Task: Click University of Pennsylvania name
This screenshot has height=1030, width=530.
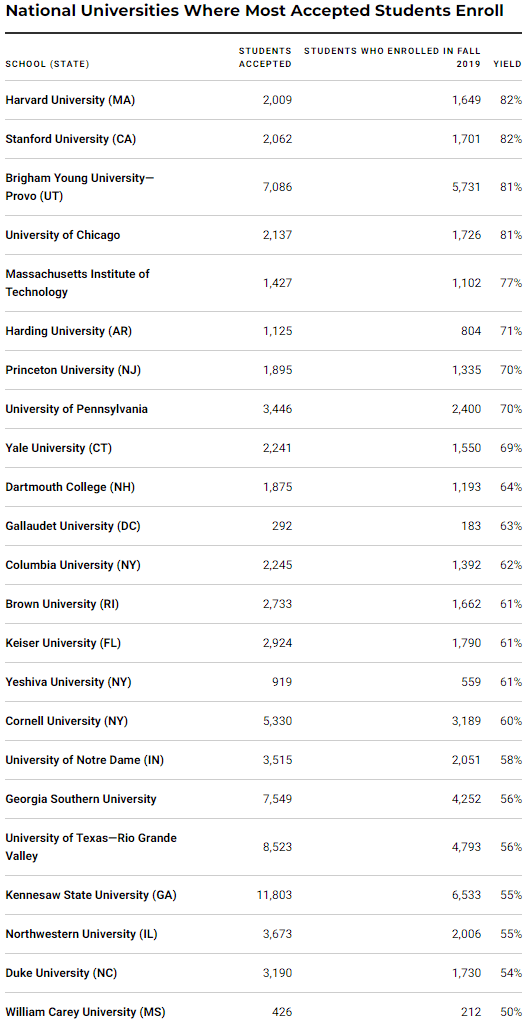Action: pyautogui.click(x=77, y=409)
